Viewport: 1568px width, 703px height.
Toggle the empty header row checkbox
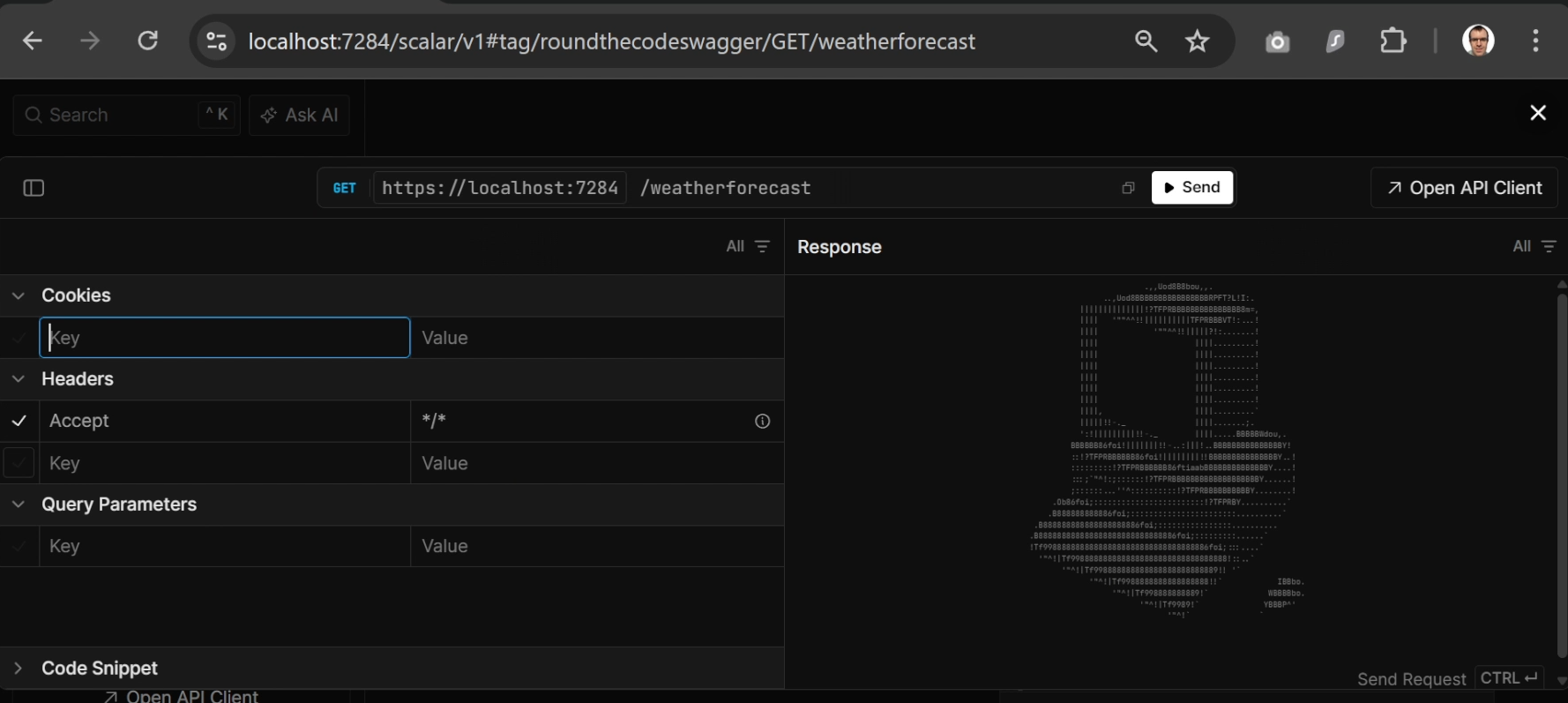19,463
